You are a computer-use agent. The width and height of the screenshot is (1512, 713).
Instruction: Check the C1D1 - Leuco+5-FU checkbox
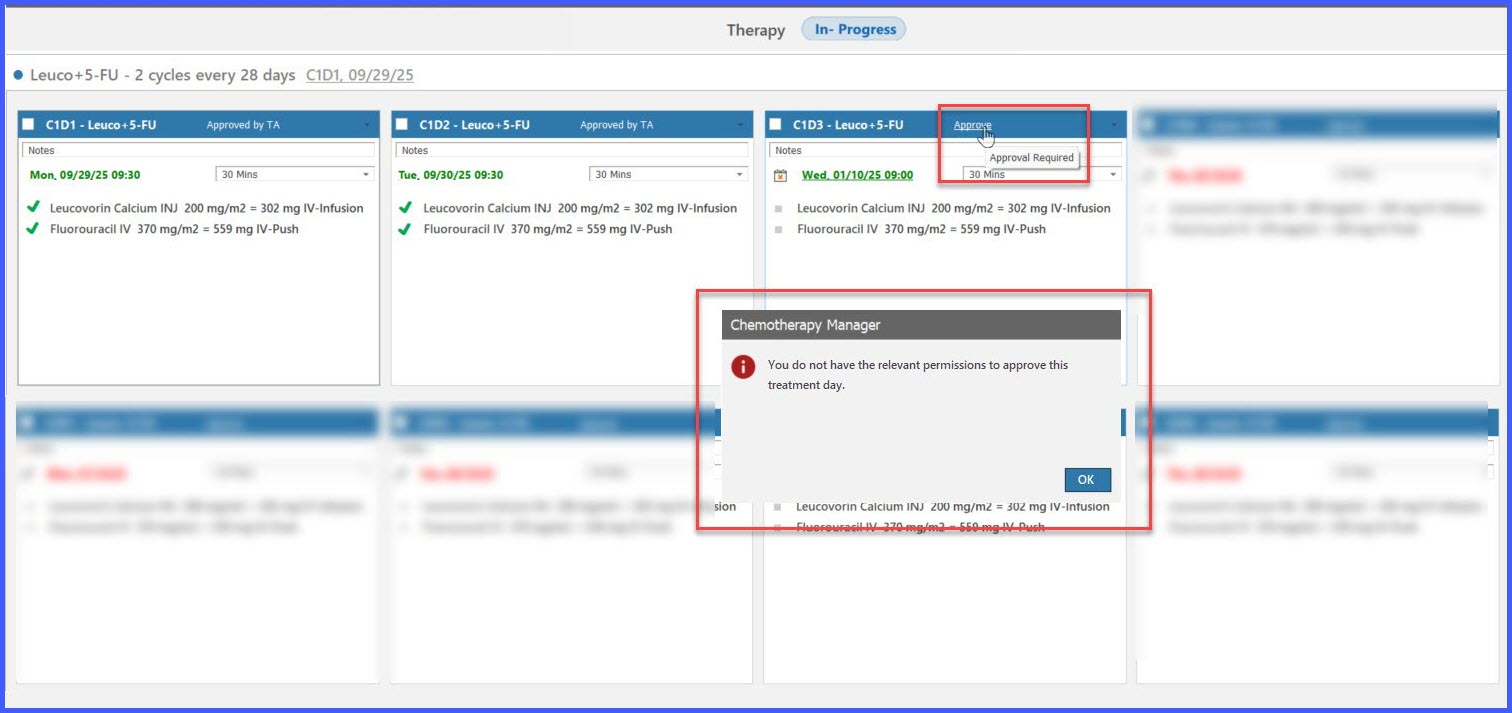(x=28, y=125)
